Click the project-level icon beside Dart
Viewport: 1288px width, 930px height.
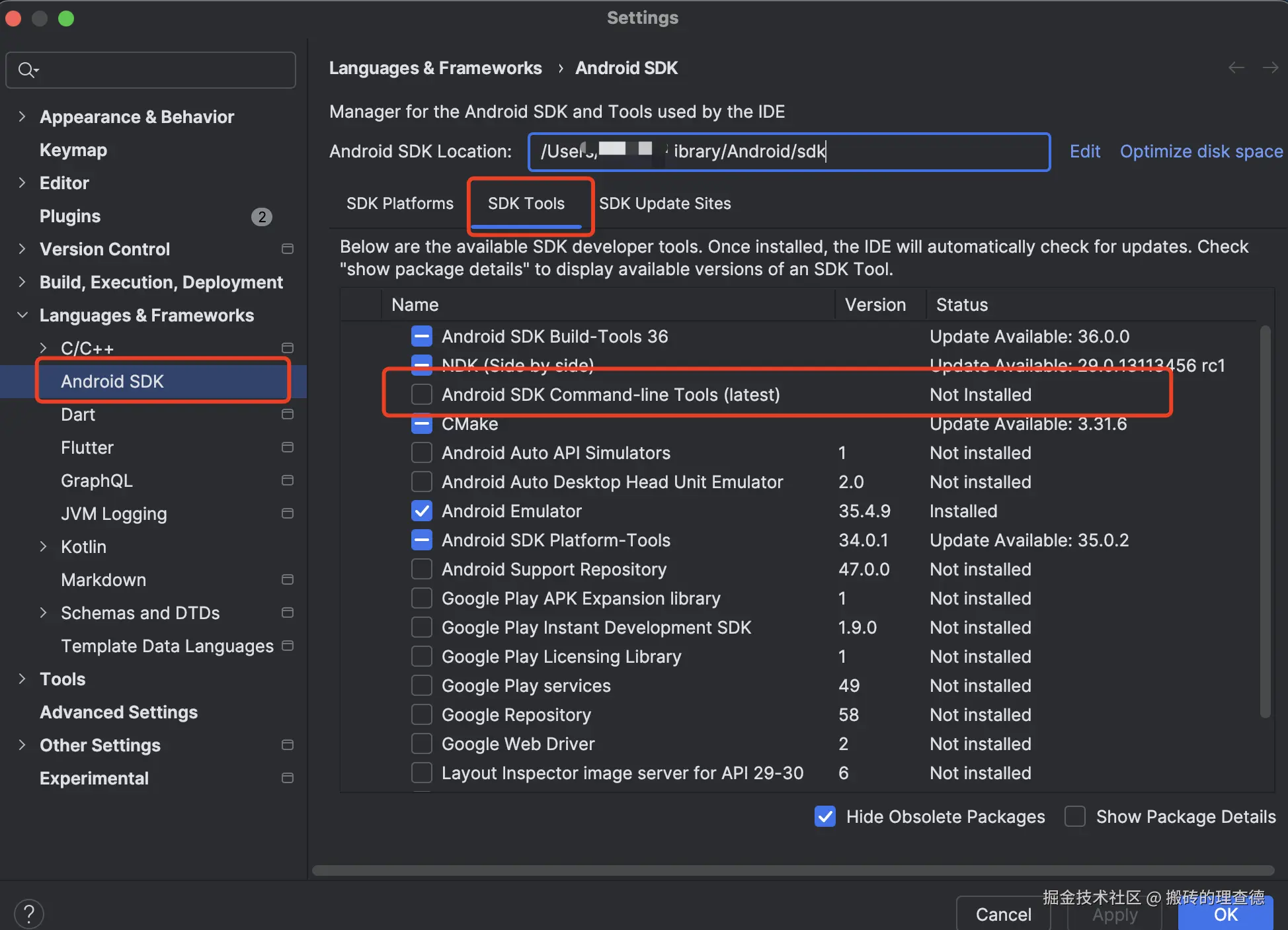click(x=288, y=414)
